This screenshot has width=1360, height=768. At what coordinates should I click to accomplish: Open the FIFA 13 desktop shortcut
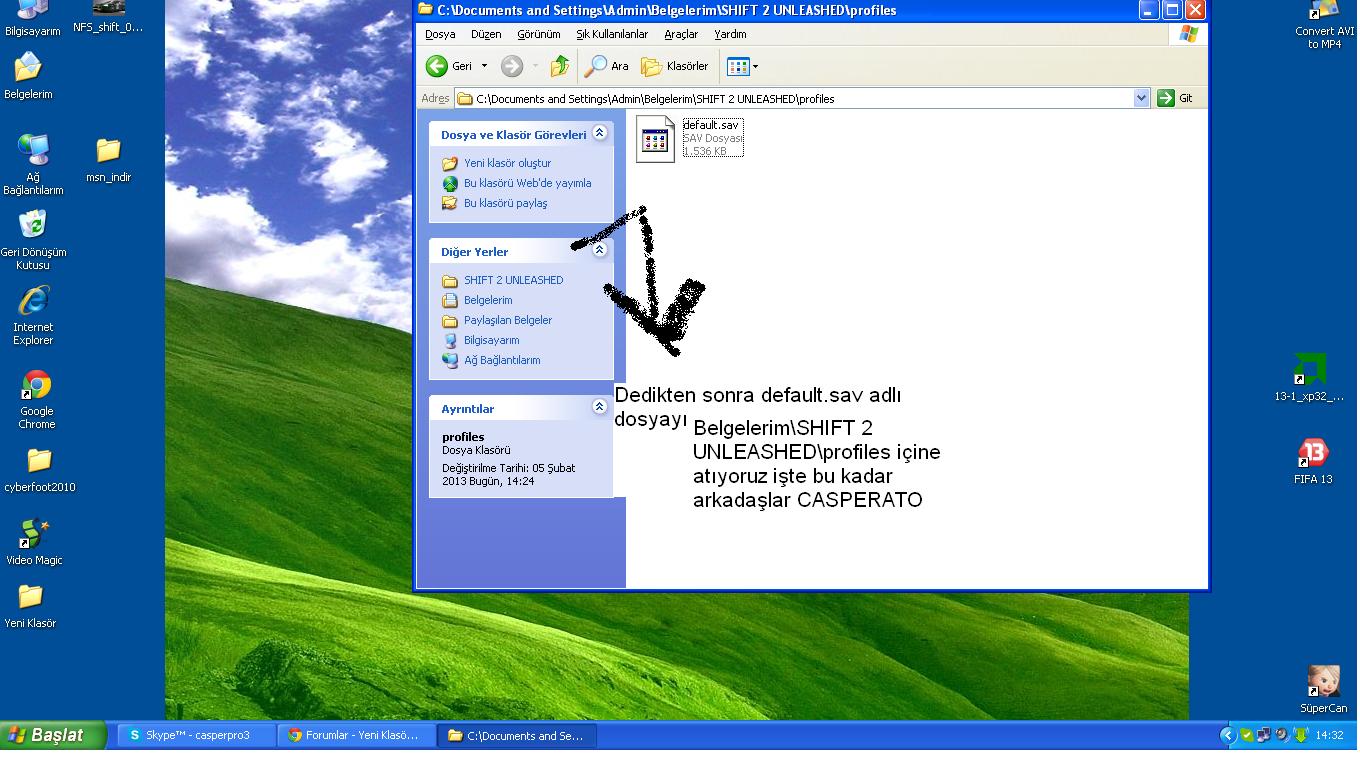1312,453
